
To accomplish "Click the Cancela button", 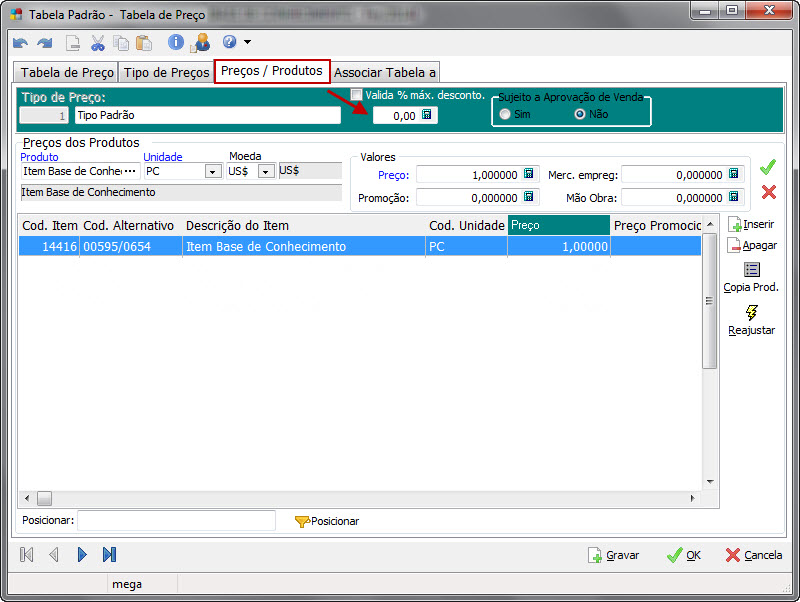I will [x=753, y=555].
